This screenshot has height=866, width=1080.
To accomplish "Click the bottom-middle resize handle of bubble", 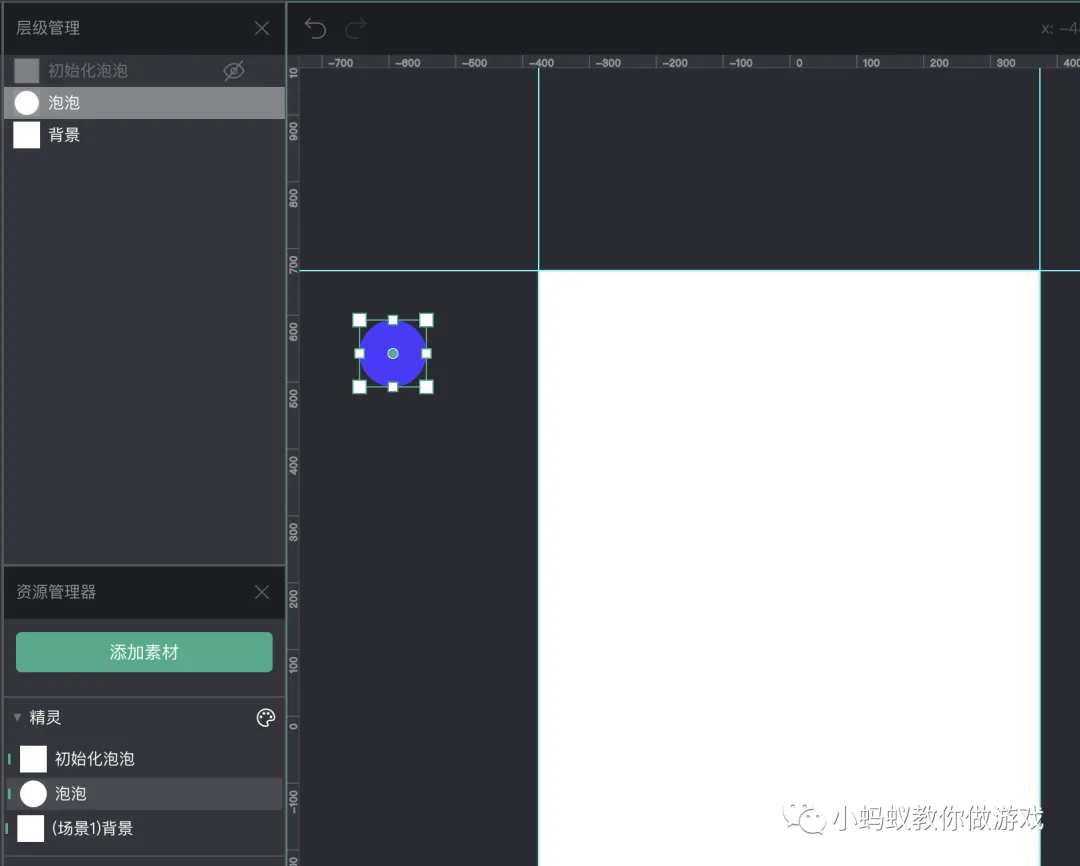I will [393, 386].
